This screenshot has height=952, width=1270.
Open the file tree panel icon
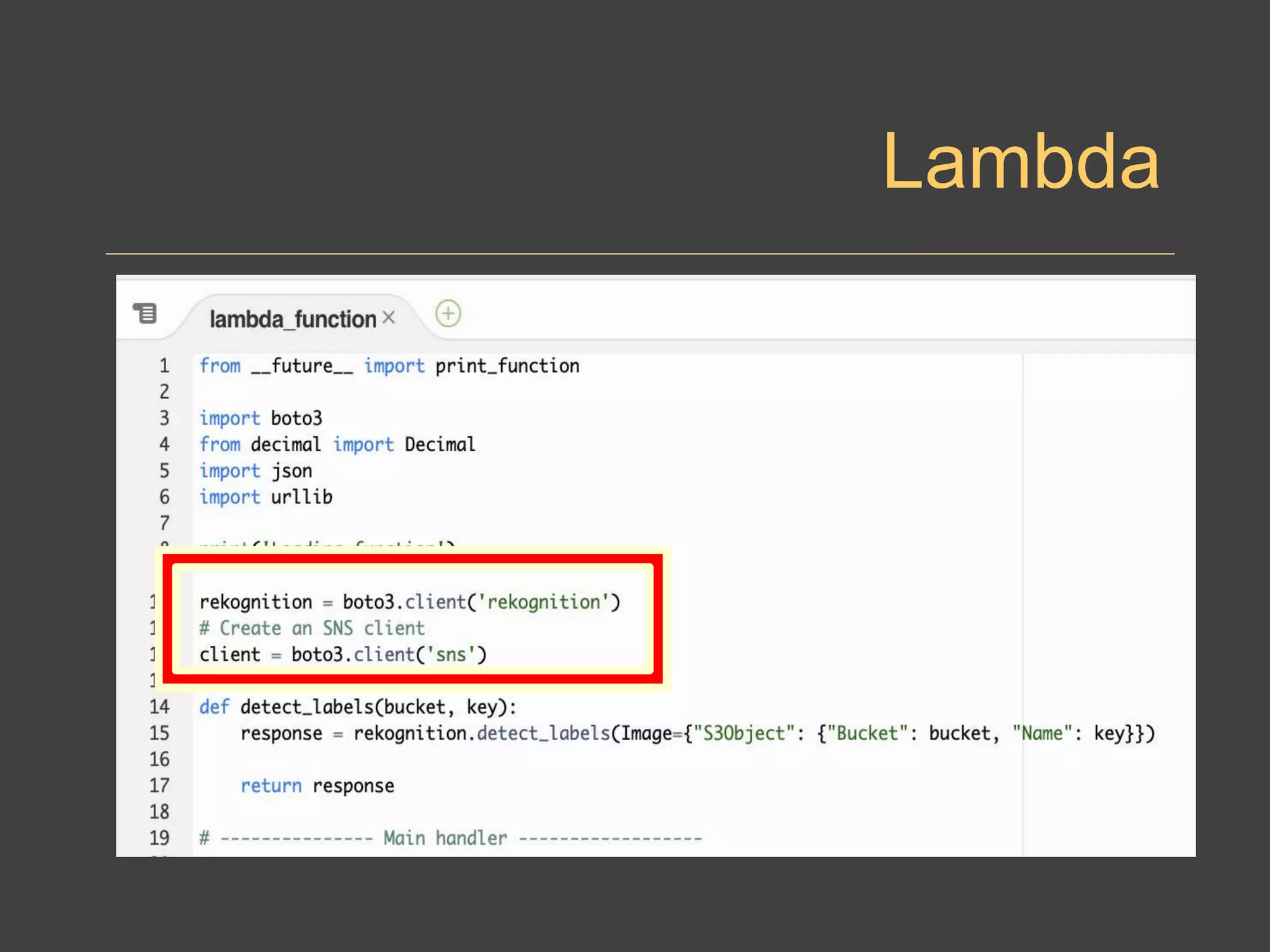[x=145, y=313]
